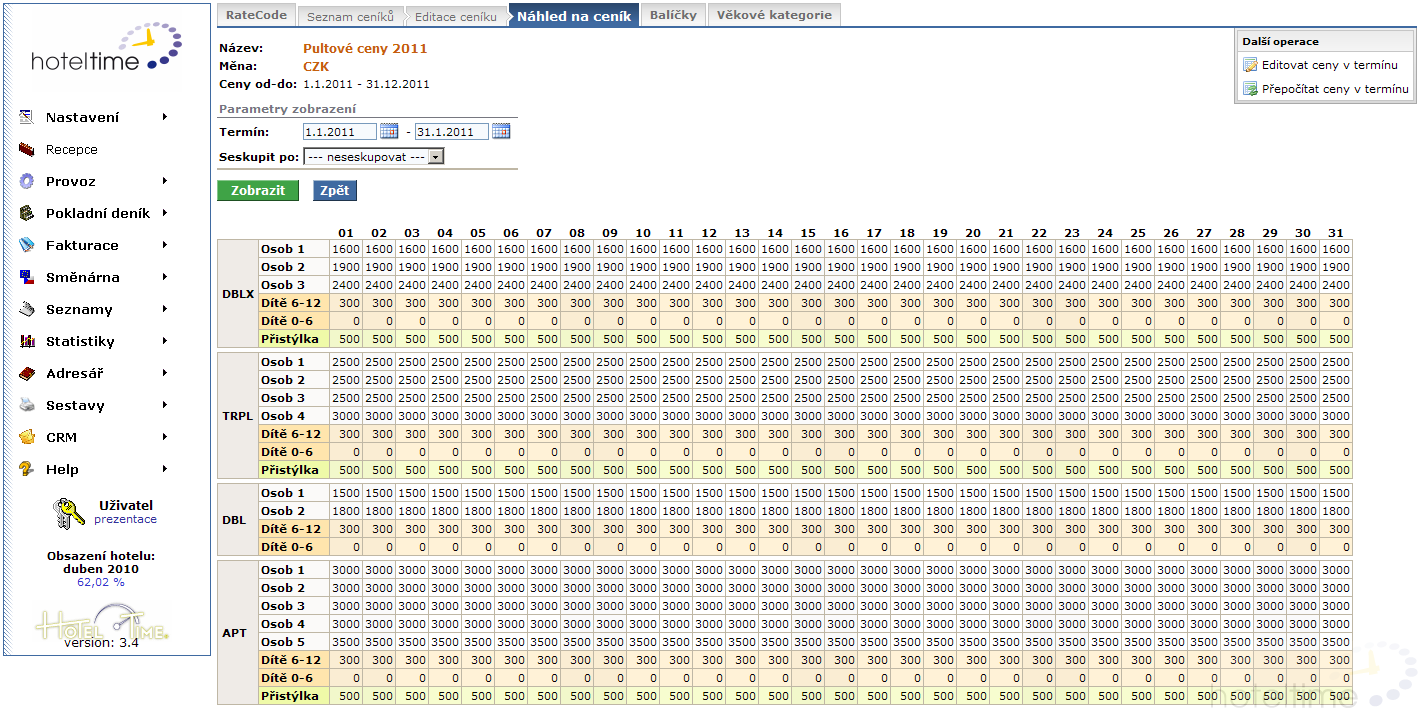Open calendar picker for end date

coord(501,131)
